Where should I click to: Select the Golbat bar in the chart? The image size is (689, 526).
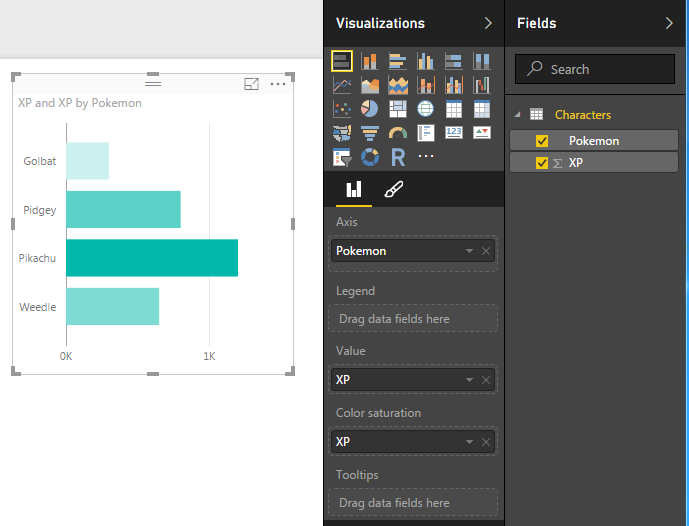pyautogui.click(x=87, y=161)
